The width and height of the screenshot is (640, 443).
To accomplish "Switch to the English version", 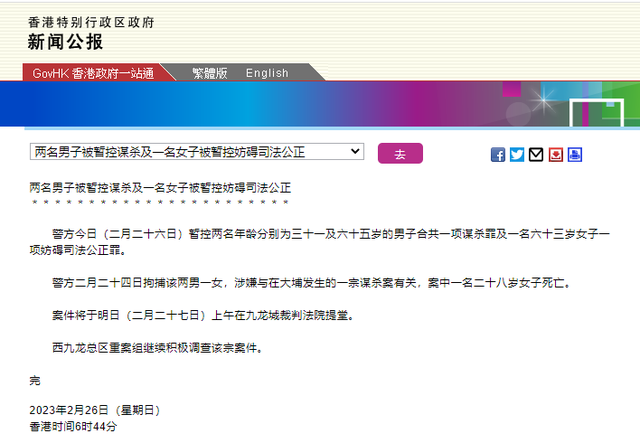I will pyautogui.click(x=267, y=73).
